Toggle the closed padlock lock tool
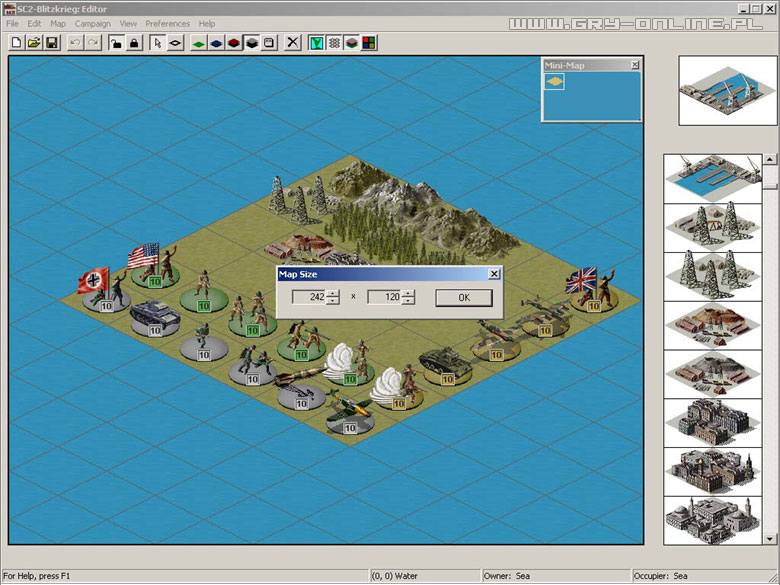Viewport: 780px width, 585px height. point(134,43)
